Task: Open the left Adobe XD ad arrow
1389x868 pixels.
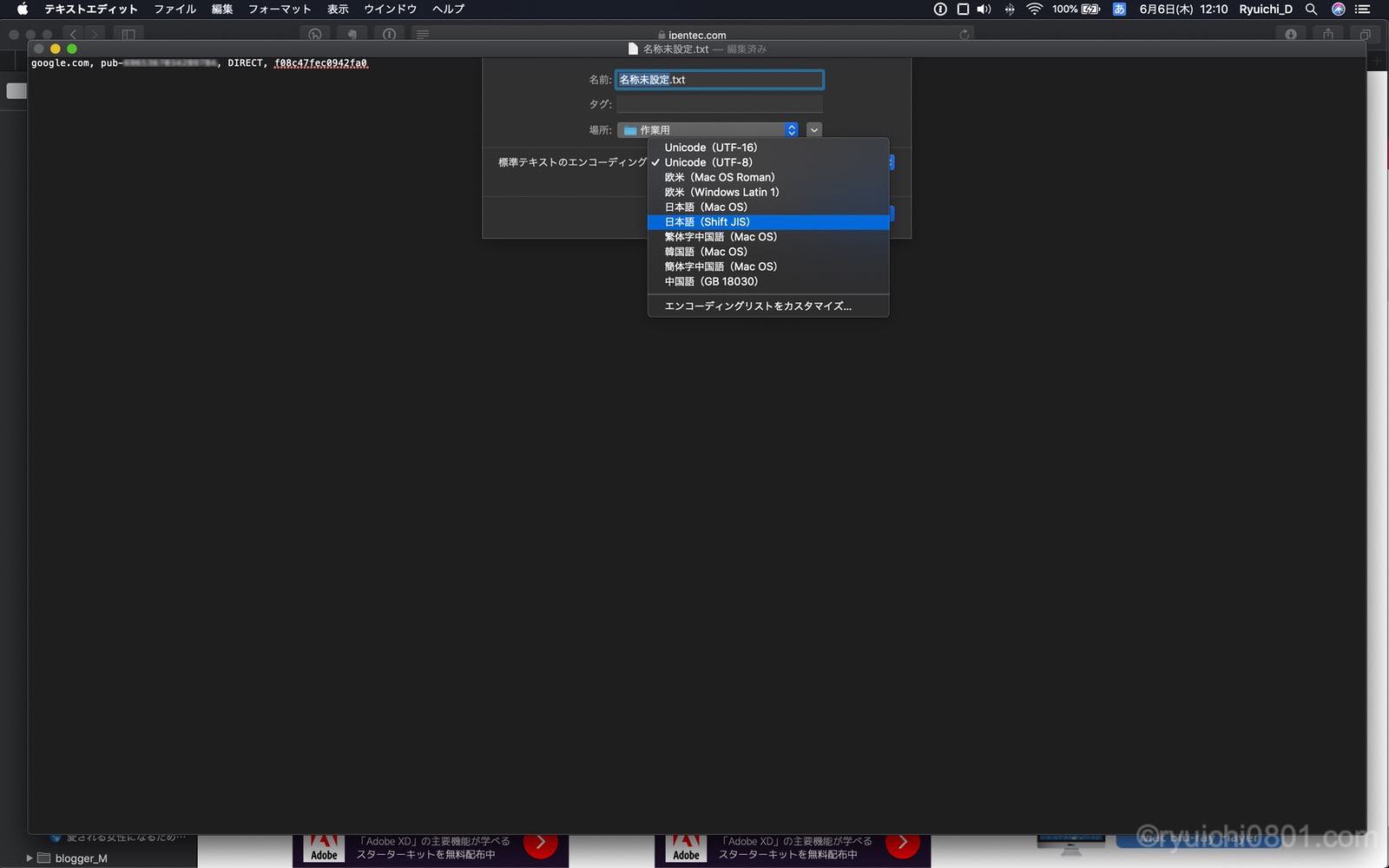Action: (x=540, y=843)
